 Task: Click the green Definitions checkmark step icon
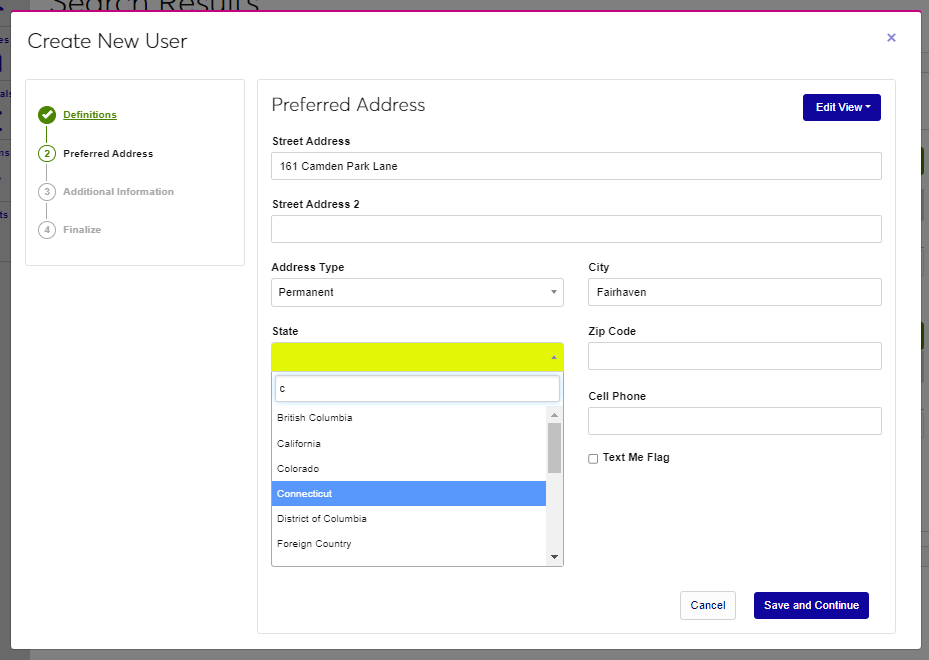point(47,115)
